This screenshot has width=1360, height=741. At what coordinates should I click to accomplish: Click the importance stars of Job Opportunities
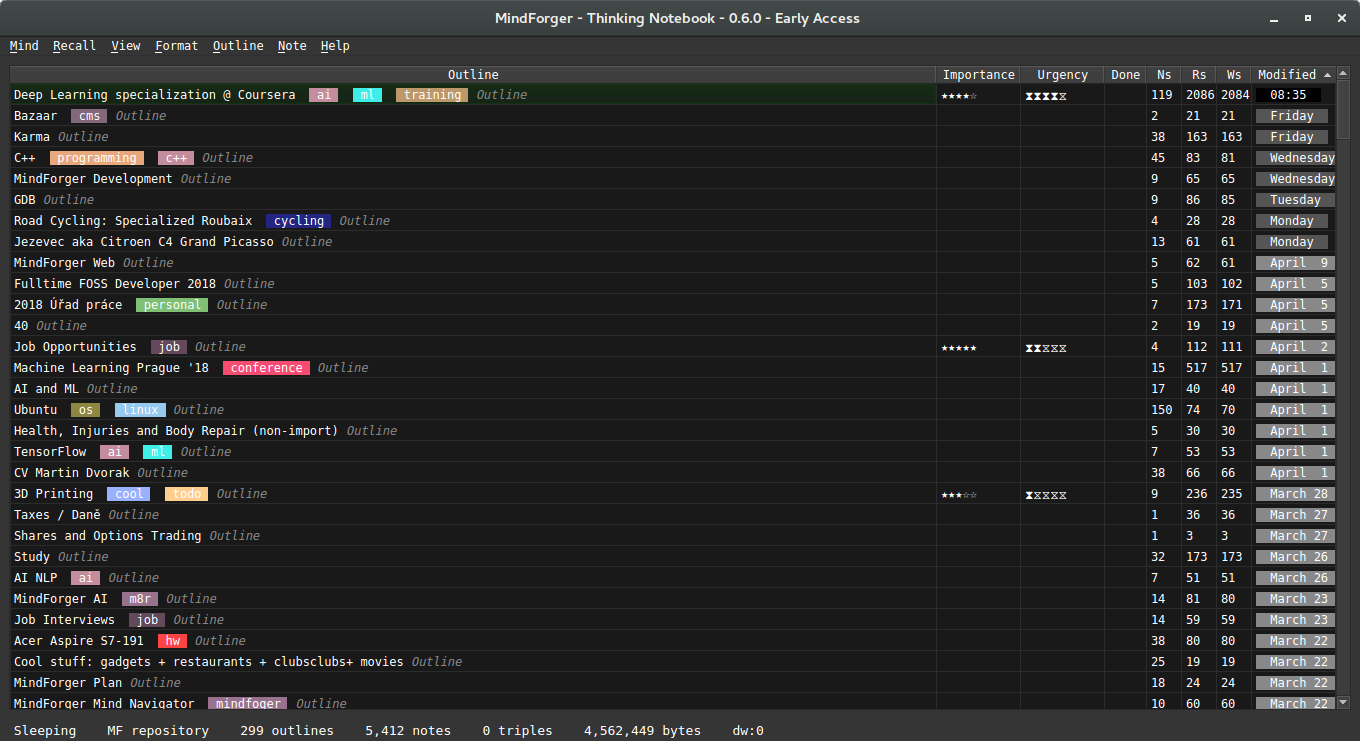[x=958, y=348]
